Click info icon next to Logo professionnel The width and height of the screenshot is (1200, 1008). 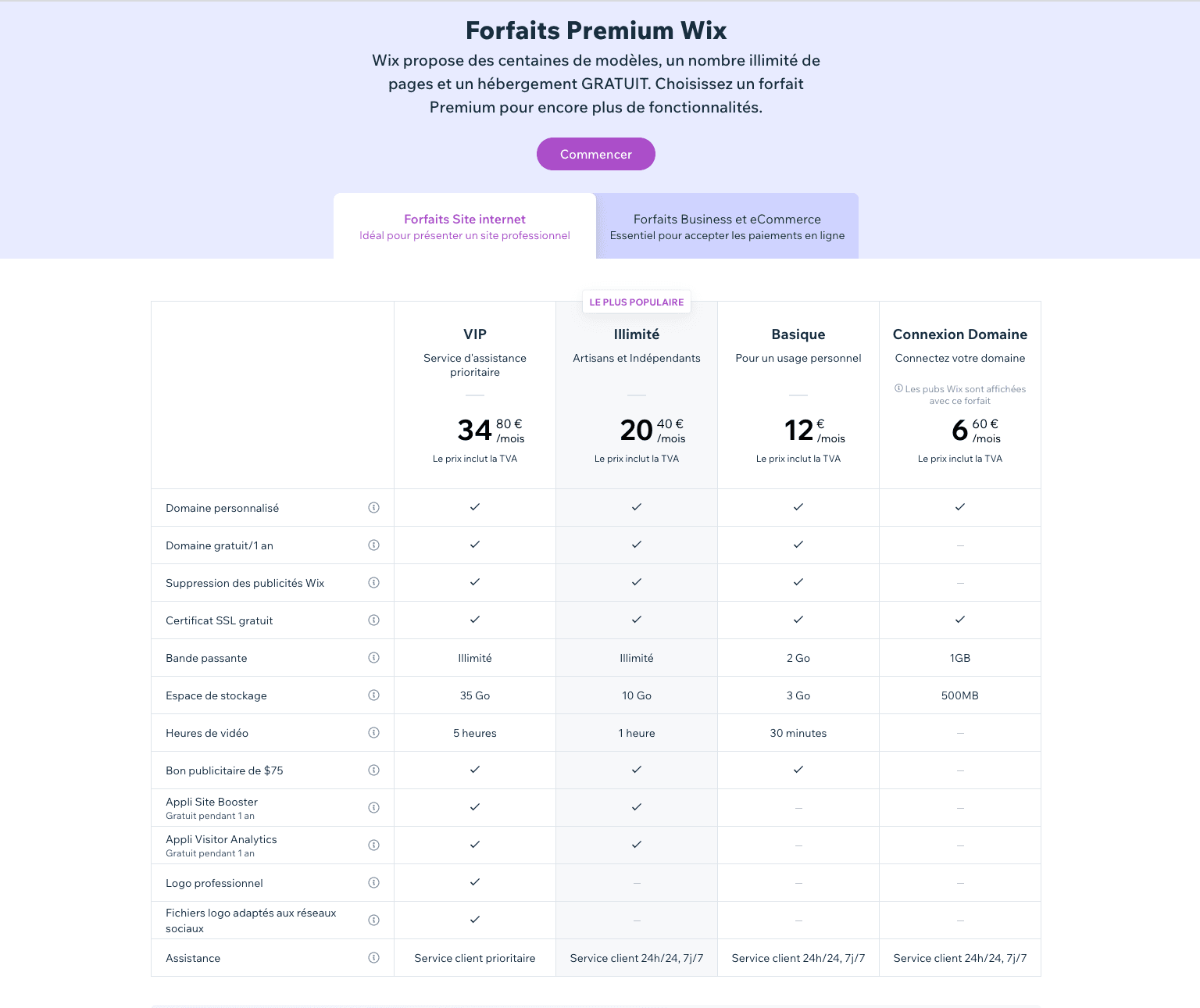pos(373,883)
